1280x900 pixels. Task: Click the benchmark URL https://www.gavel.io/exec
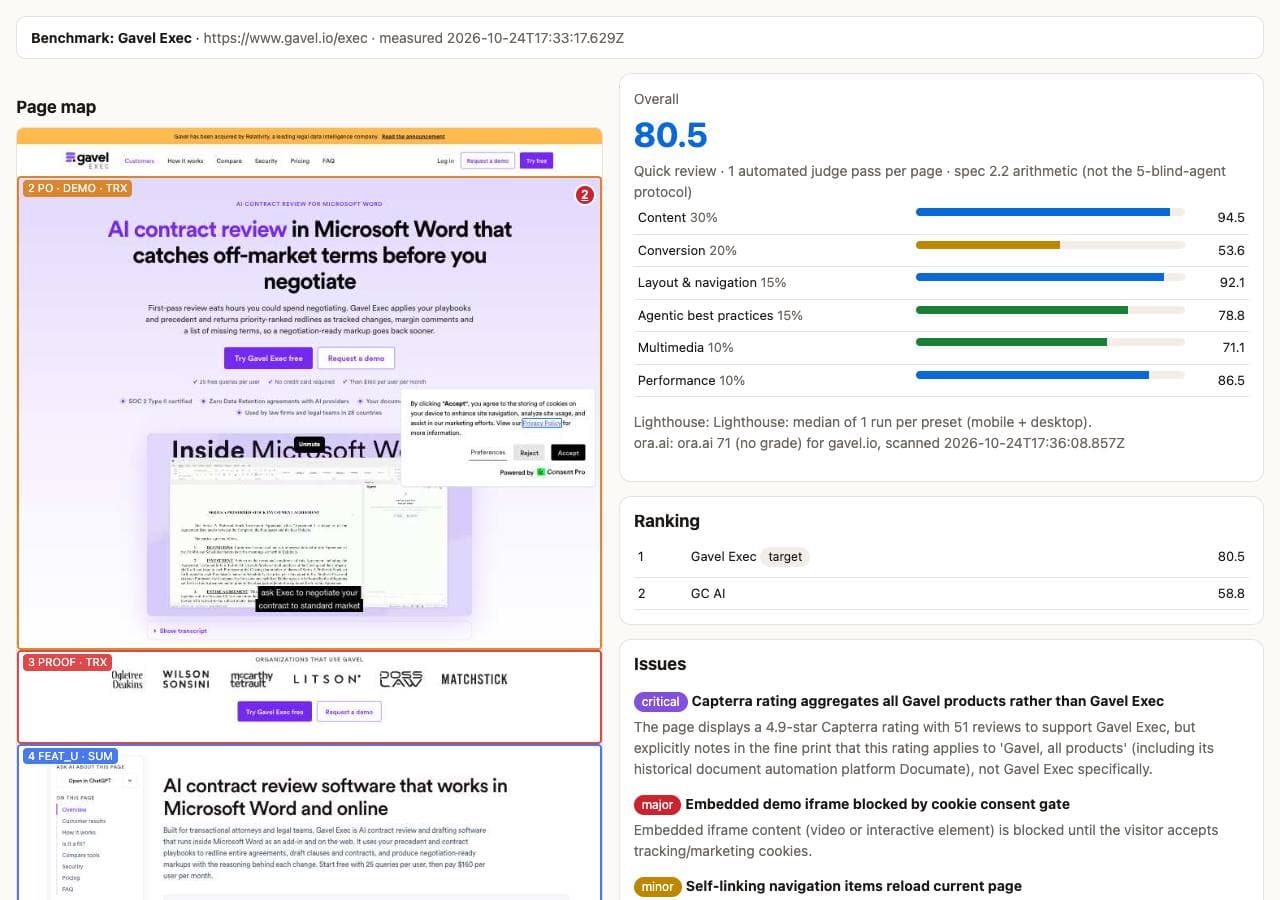click(x=287, y=38)
